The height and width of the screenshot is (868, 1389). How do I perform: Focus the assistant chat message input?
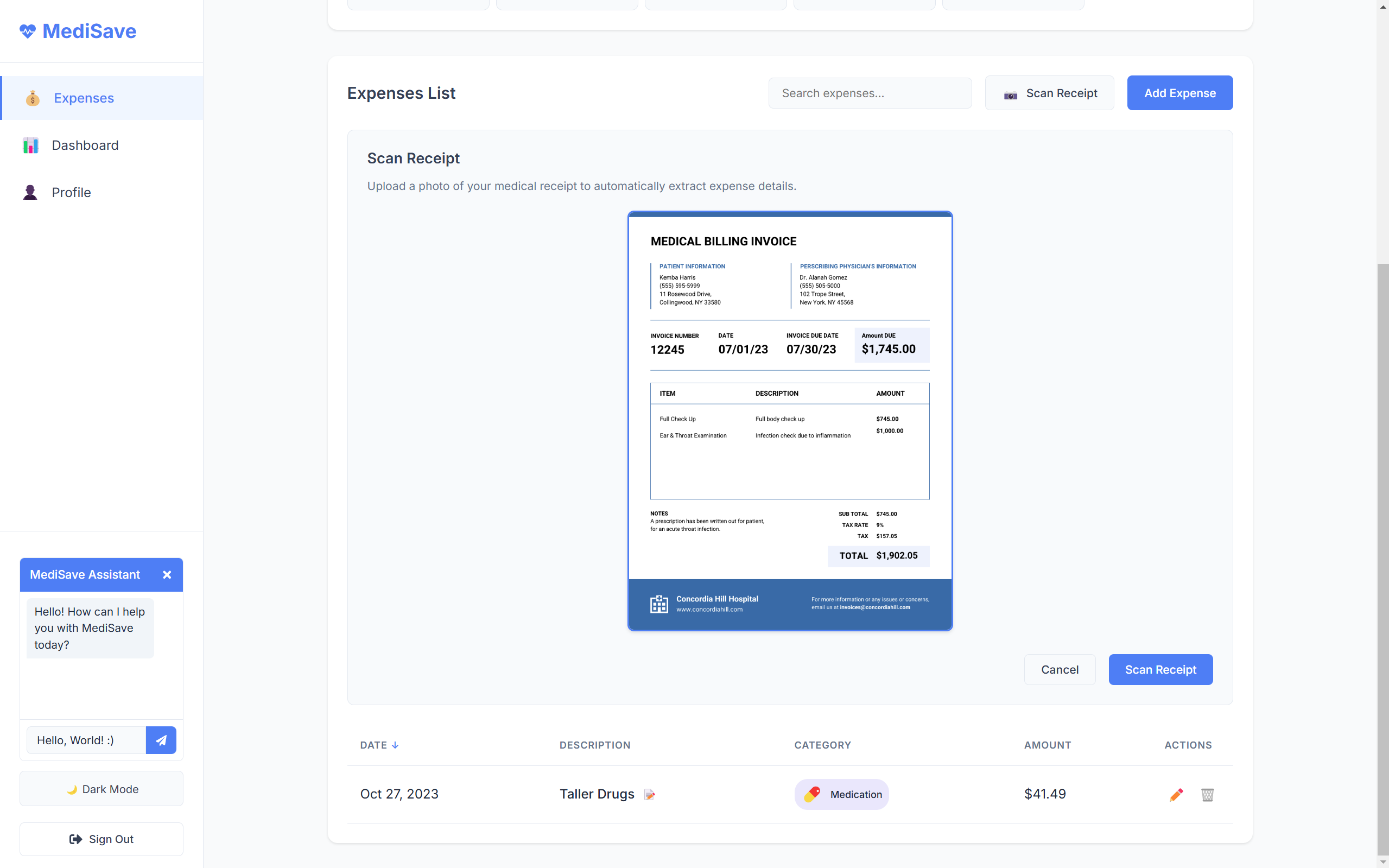(86, 740)
